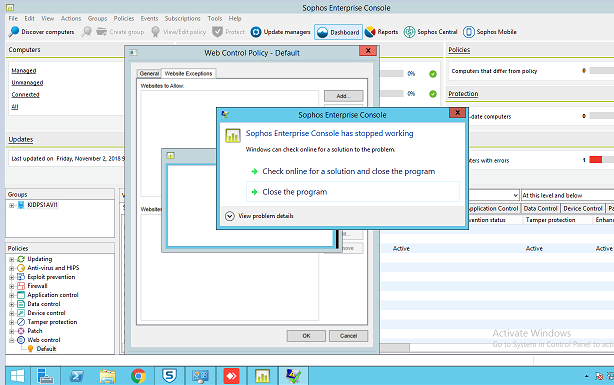The height and width of the screenshot is (385, 614).
Task: Click the Data control policy icon
Action: (21, 304)
